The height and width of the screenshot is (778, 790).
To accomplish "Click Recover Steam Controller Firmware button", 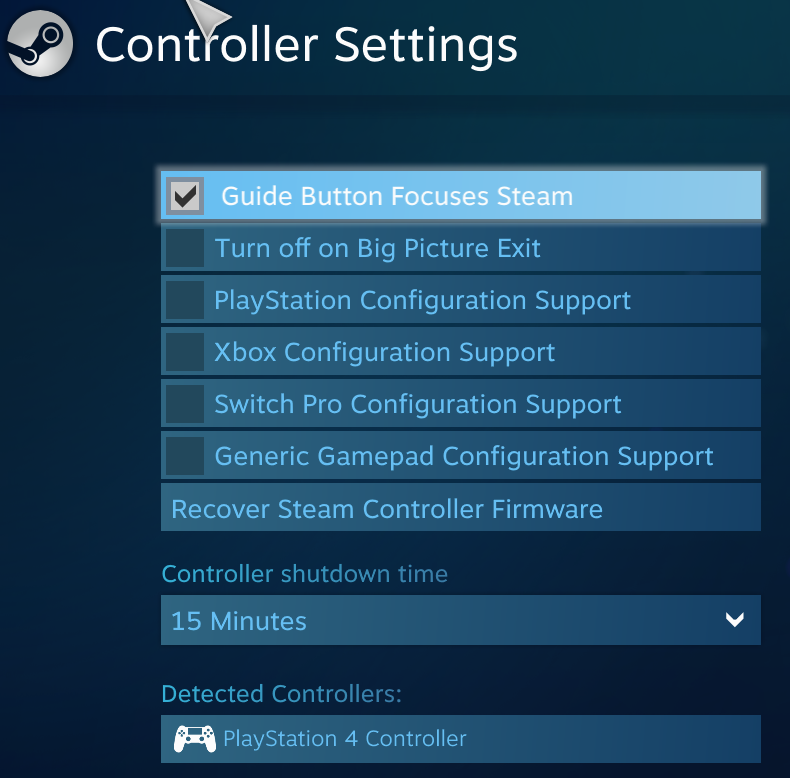I will [x=387, y=509].
